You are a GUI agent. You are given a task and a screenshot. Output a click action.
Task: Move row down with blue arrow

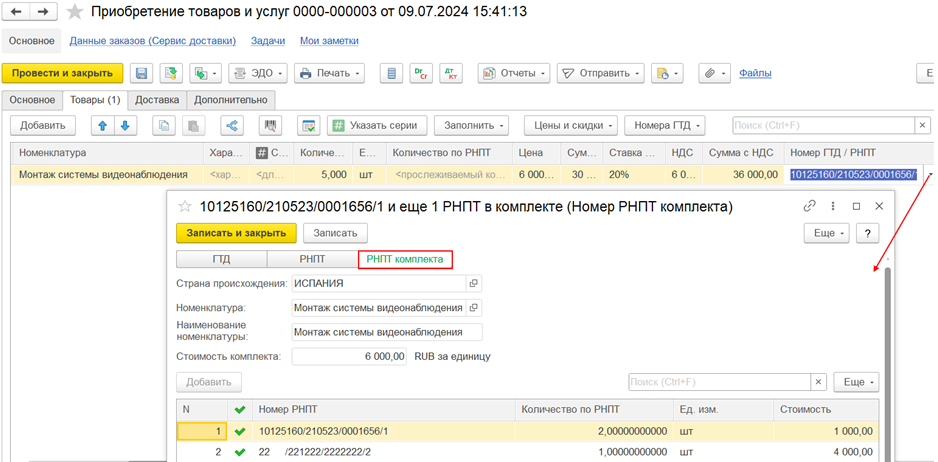pyautogui.click(x=126, y=126)
